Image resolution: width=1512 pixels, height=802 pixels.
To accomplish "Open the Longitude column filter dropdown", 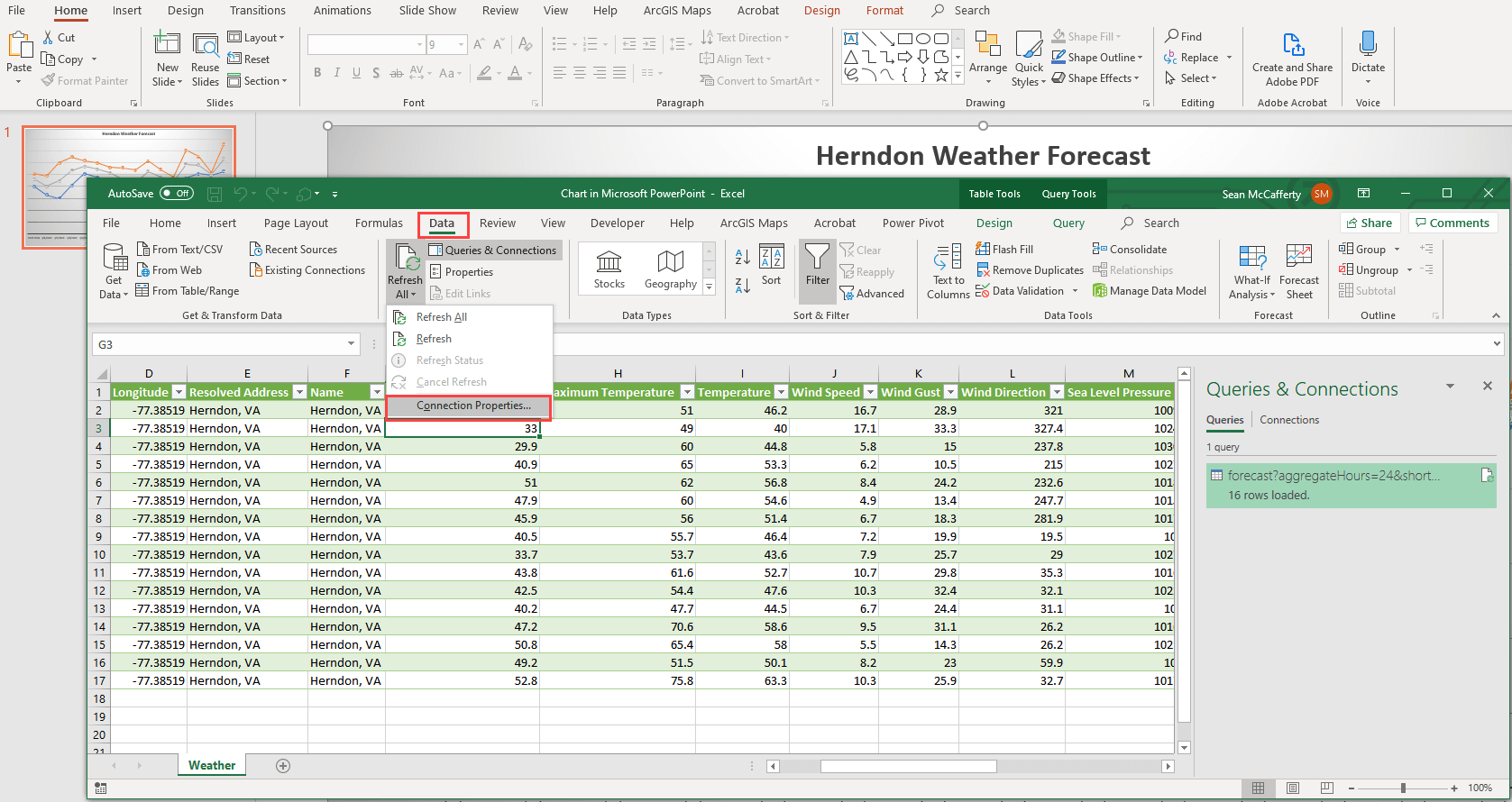I will (179, 392).
